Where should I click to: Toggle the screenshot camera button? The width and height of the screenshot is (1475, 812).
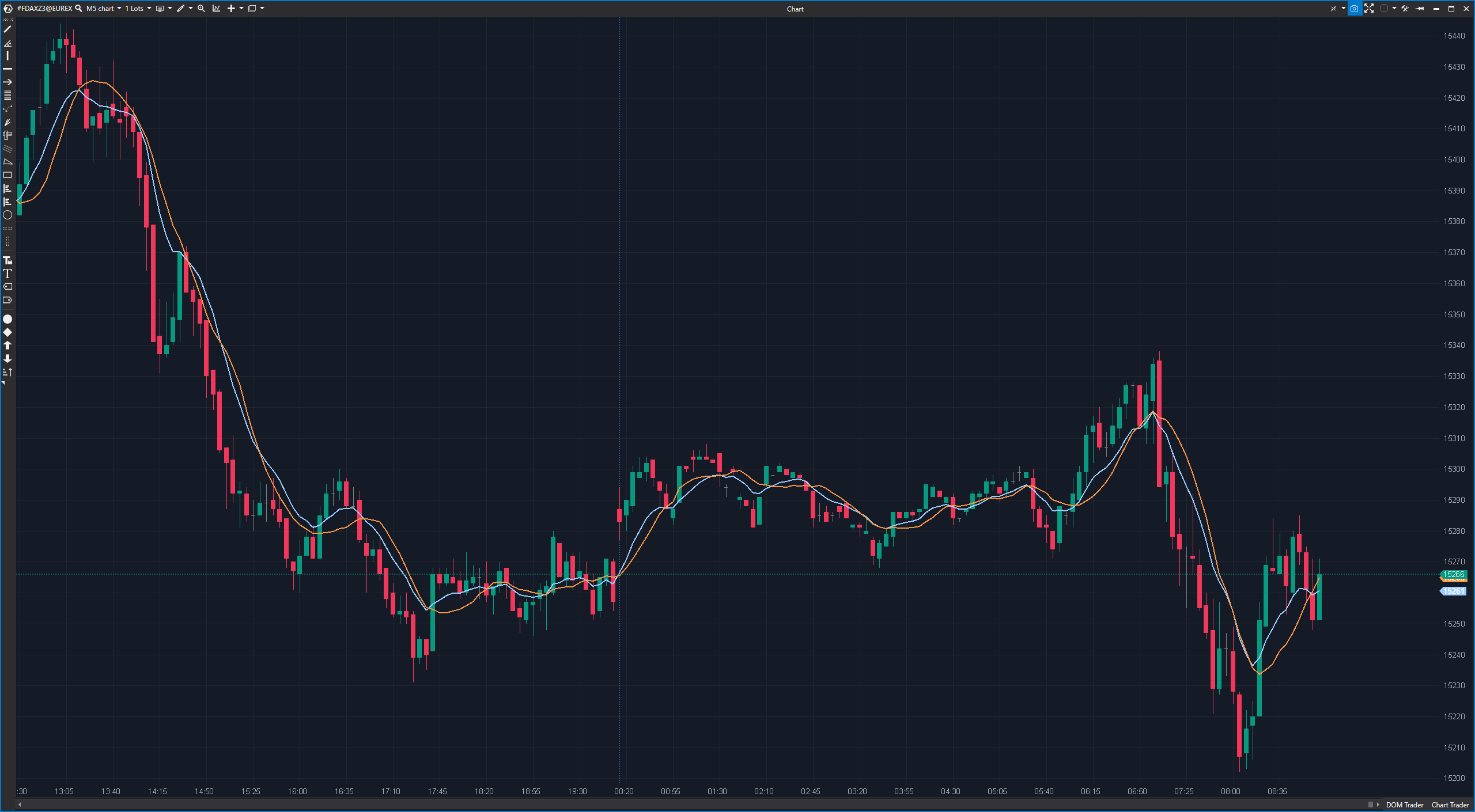(1354, 9)
